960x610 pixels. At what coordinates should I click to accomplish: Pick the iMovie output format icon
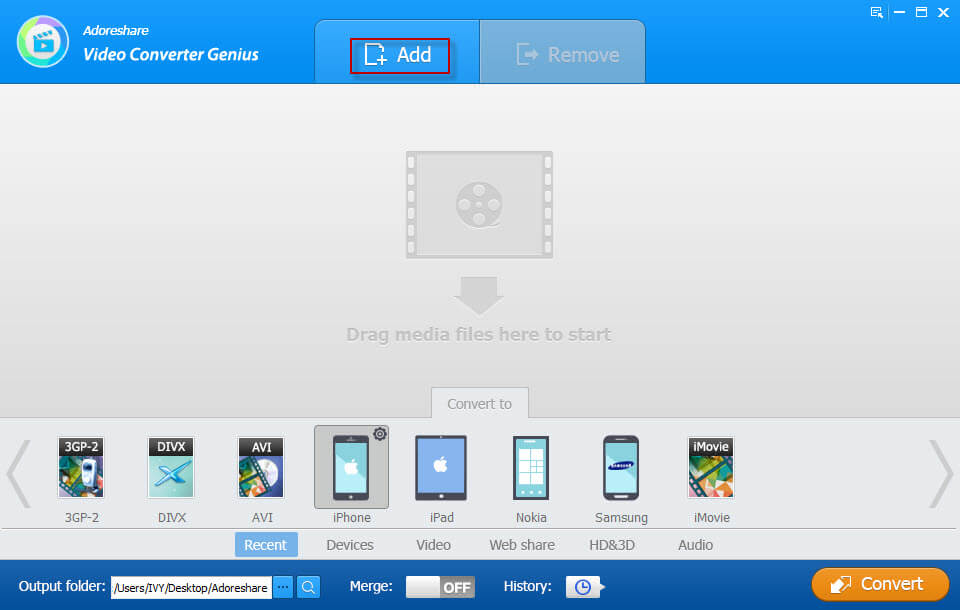[x=711, y=468]
